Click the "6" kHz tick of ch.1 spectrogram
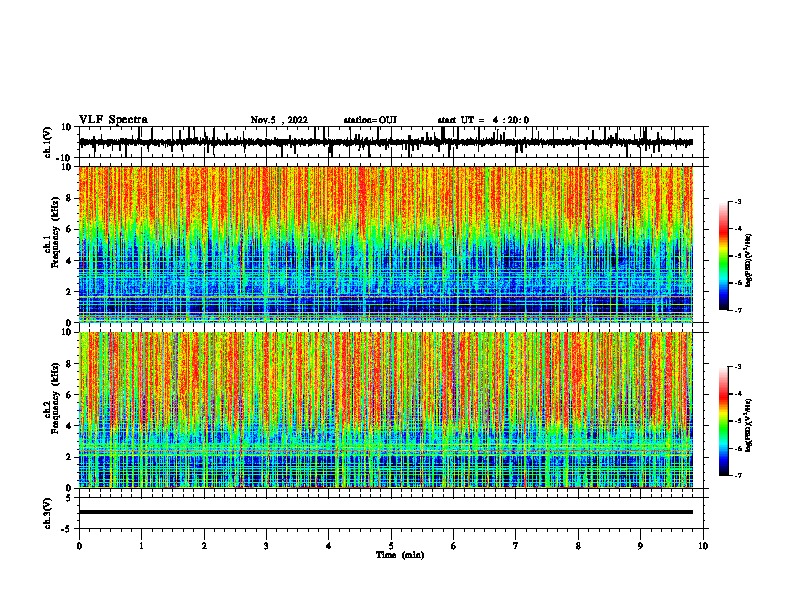Image resolution: width=792 pixels, height=612 pixels. click(69, 229)
